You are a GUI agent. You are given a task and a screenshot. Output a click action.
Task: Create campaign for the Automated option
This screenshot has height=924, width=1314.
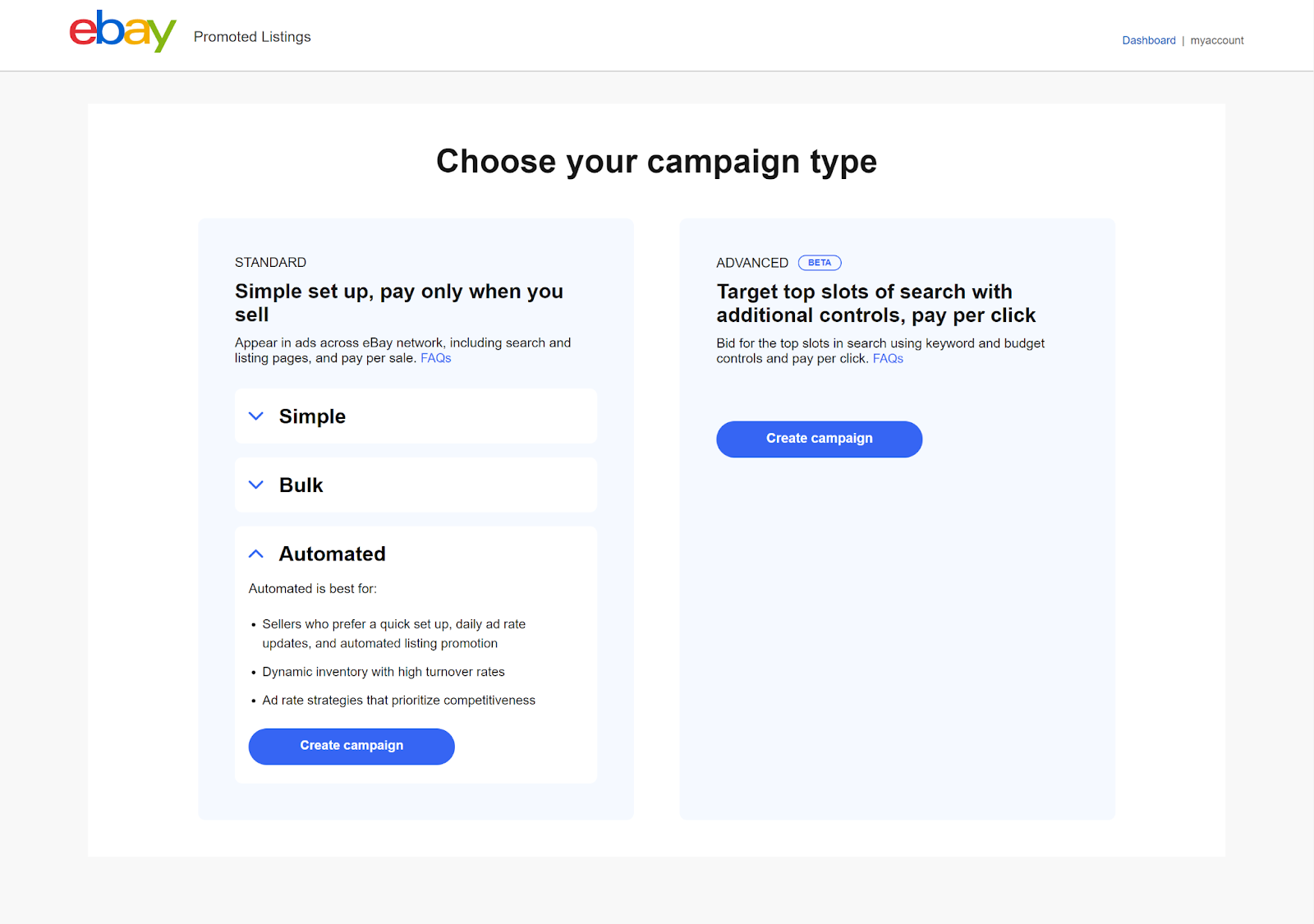click(x=351, y=746)
